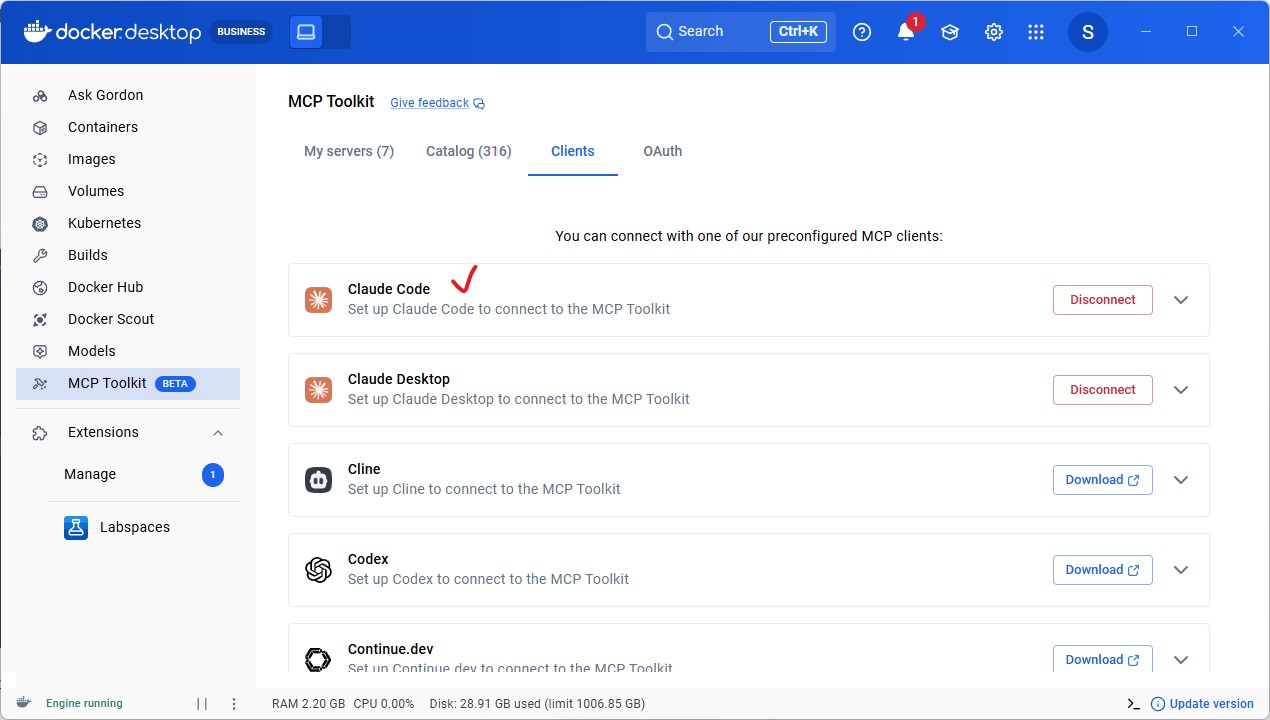Open the Labspaces extension
The image size is (1270, 720).
click(x=134, y=527)
